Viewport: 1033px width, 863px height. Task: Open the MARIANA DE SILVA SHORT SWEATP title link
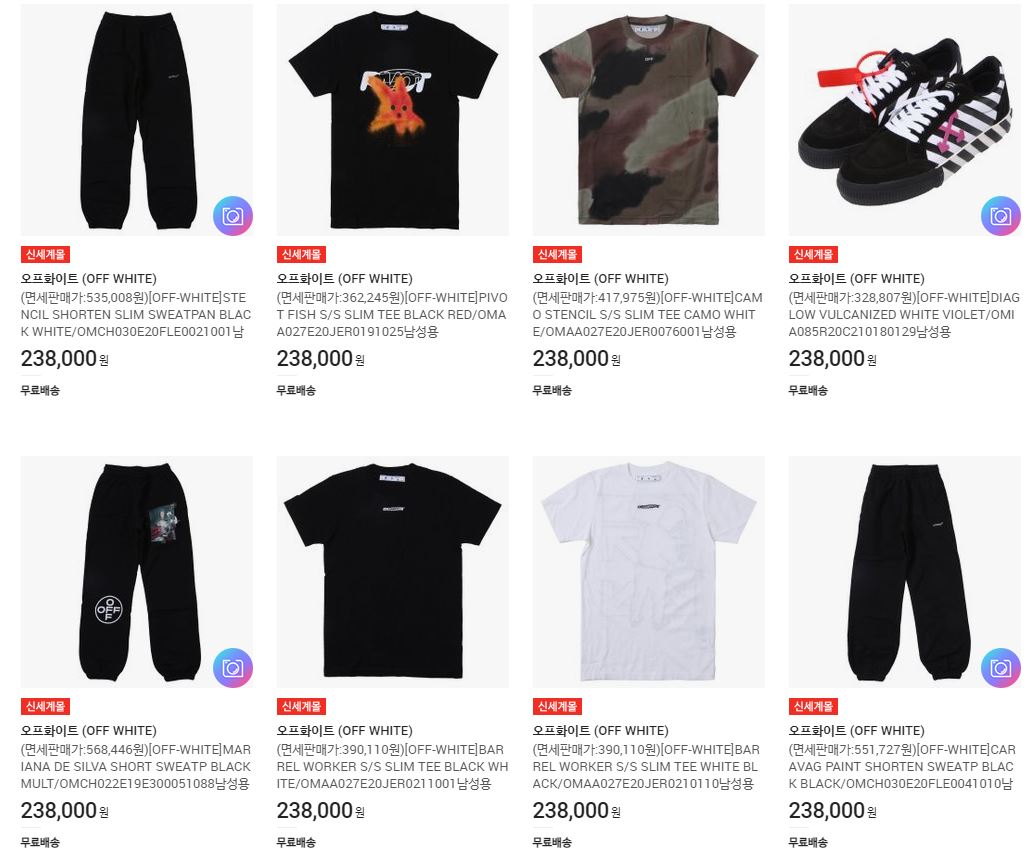(x=136, y=767)
